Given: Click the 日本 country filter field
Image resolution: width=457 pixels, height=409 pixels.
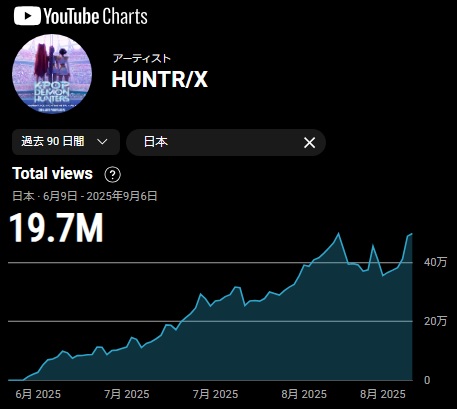Looking at the screenshot, I should pyautogui.click(x=226, y=142).
